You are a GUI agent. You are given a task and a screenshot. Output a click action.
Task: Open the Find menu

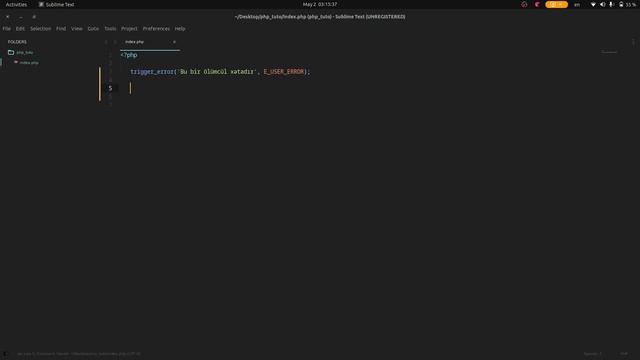tap(61, 29)
